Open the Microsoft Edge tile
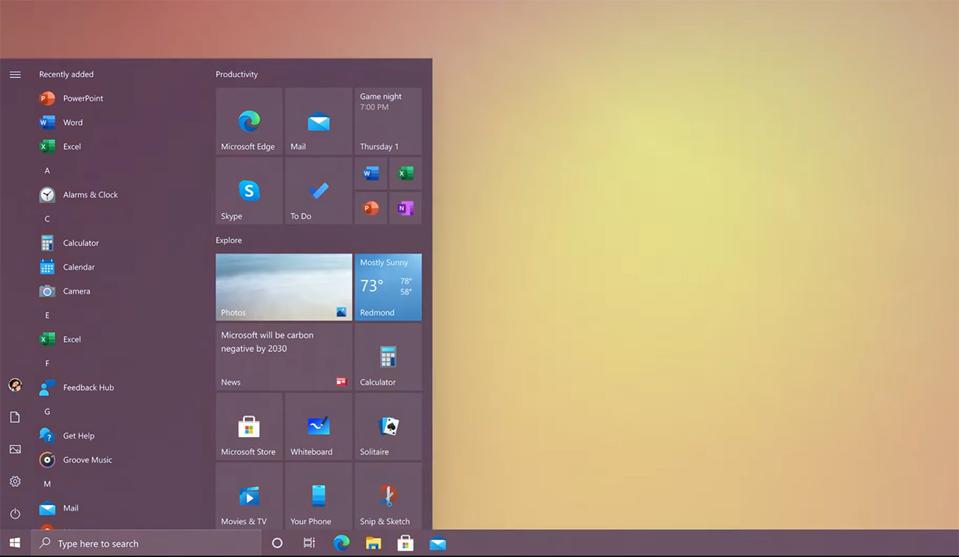 [x=249, y=121]
